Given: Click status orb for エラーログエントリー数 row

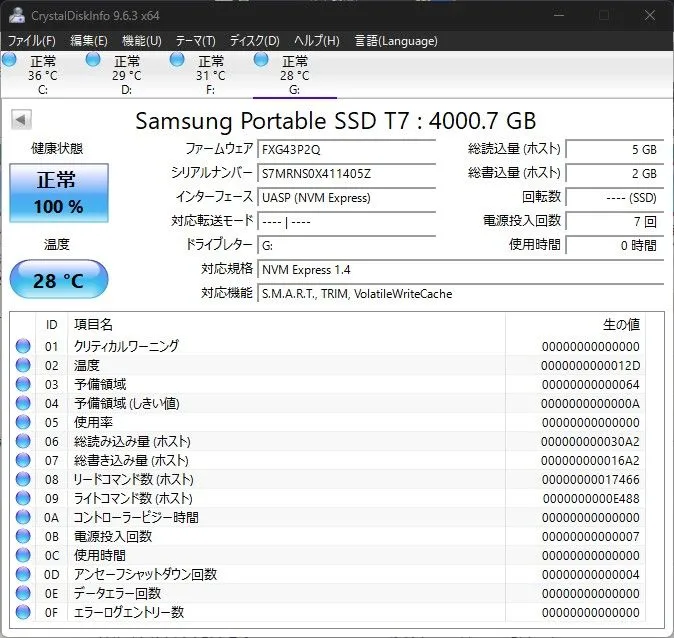Looking at the screenshot, I should click(x=23, y=612).
